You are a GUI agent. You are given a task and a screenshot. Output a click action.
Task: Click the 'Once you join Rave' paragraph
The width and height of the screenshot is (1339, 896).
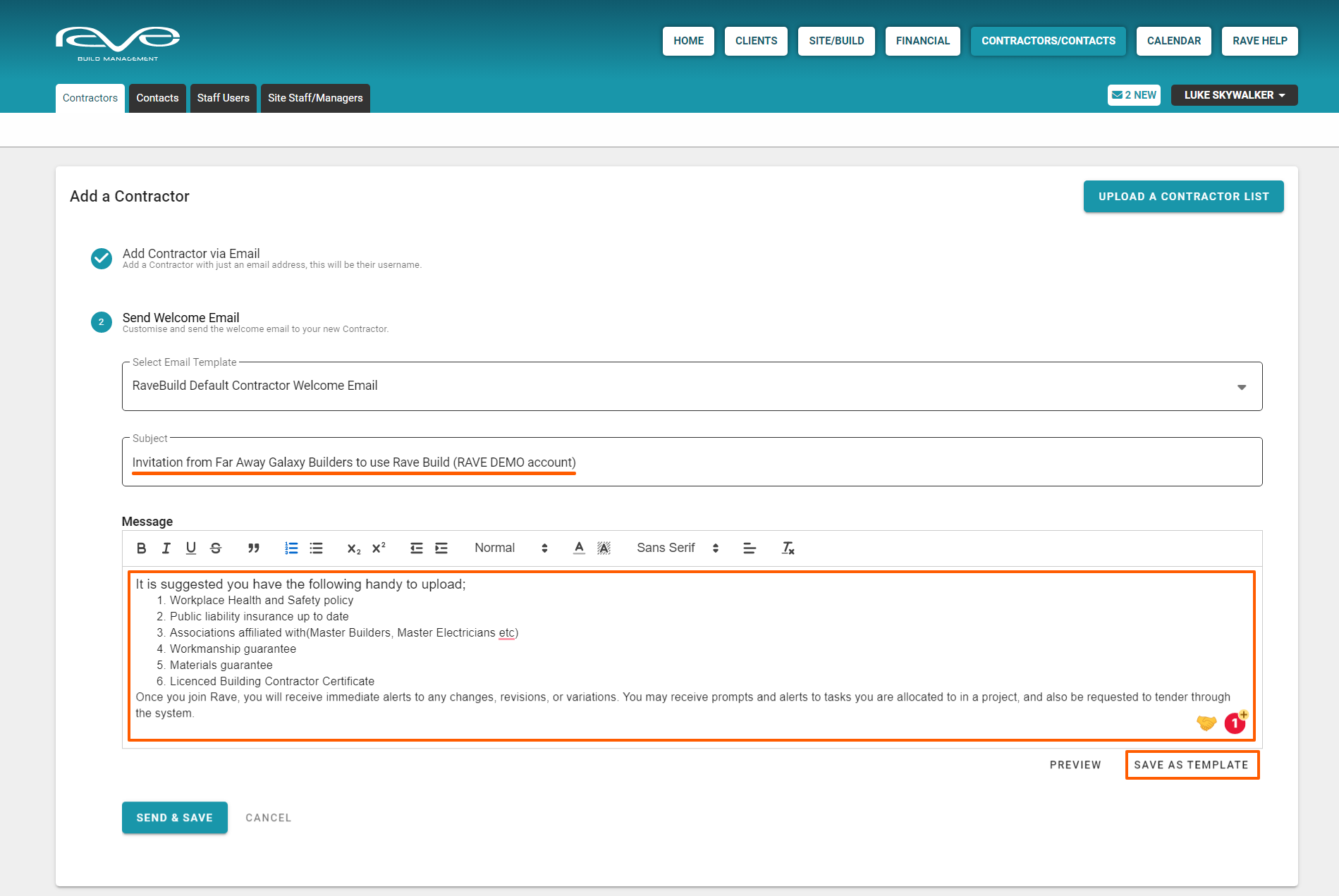pos(683,706)
